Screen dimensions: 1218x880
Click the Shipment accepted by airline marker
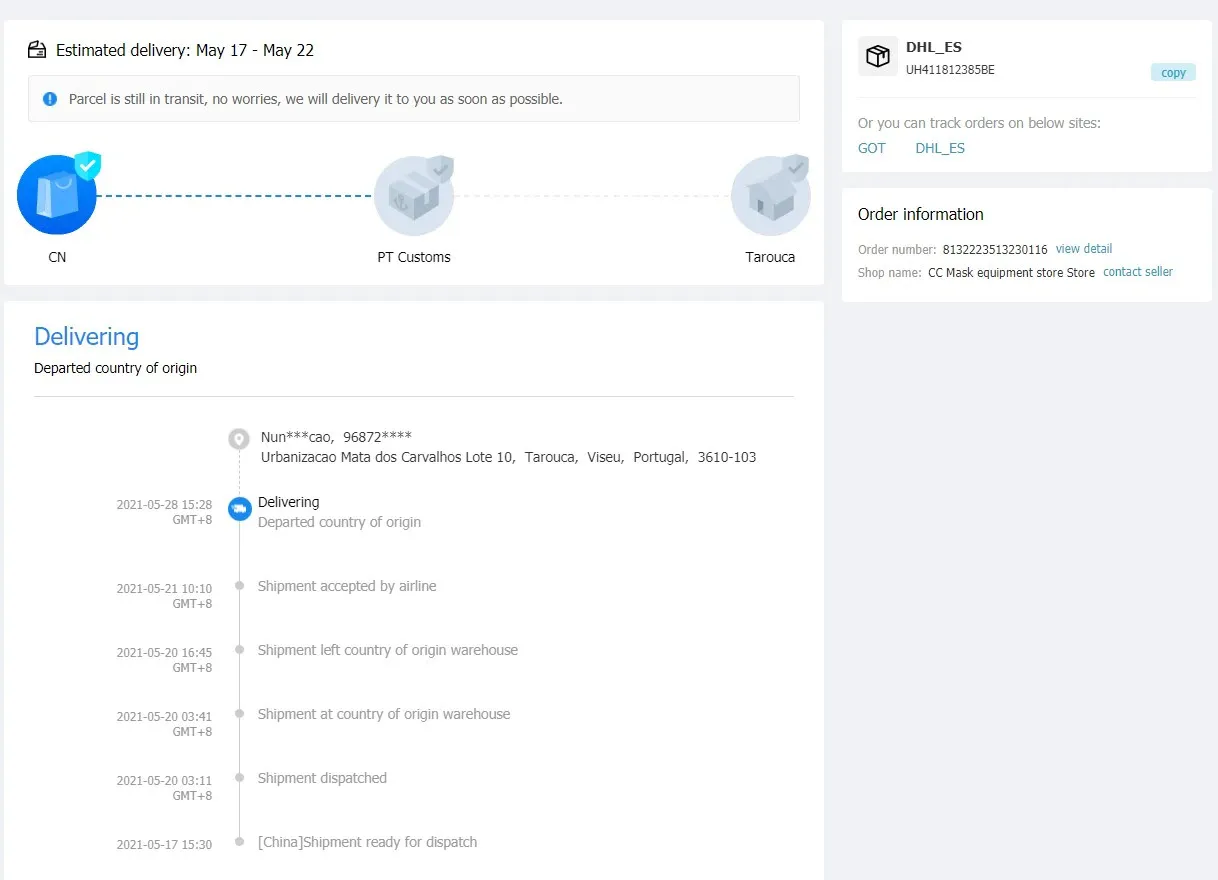click(x=239, y=586)
